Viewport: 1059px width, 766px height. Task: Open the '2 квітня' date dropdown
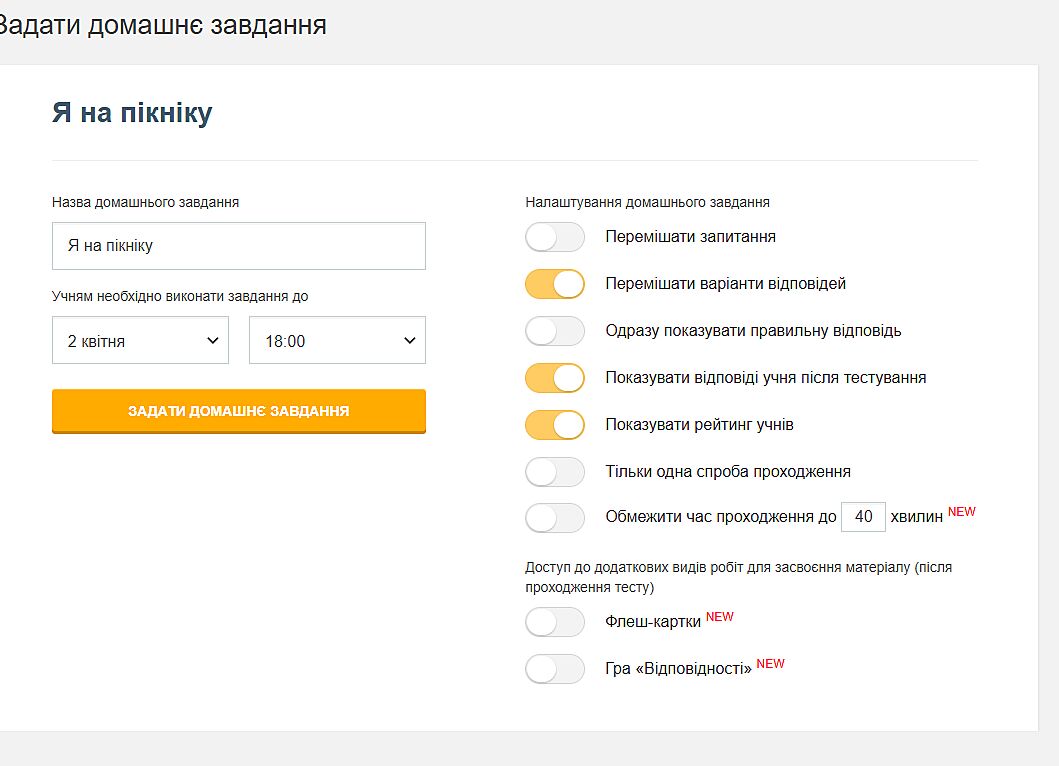pos(140,341)
